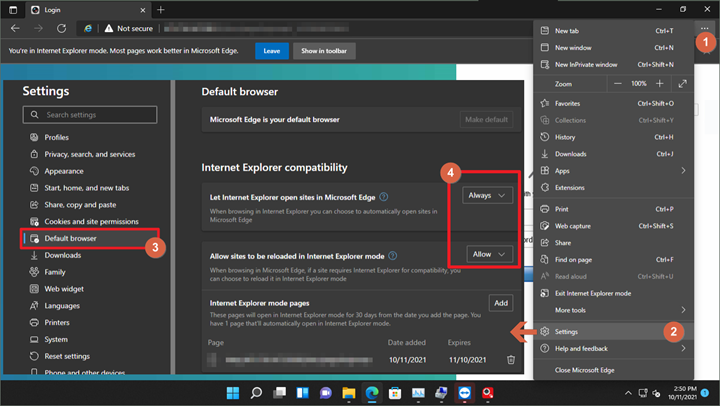This screenshot has width=720, height=406.
Task: Open Languages in Settings sidebar
Action: tap(91, 306)
